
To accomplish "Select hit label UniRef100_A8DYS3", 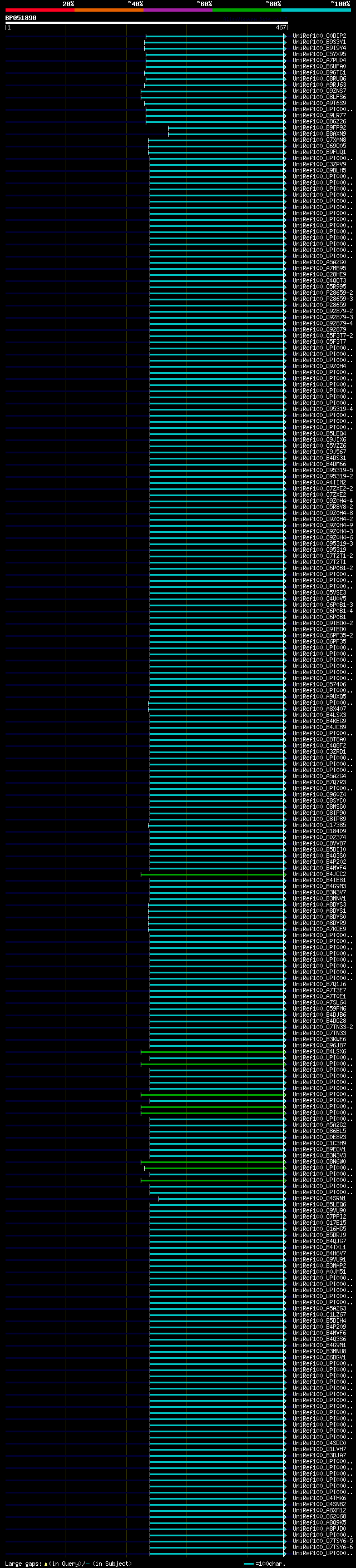I will click(x=319, y=904).
